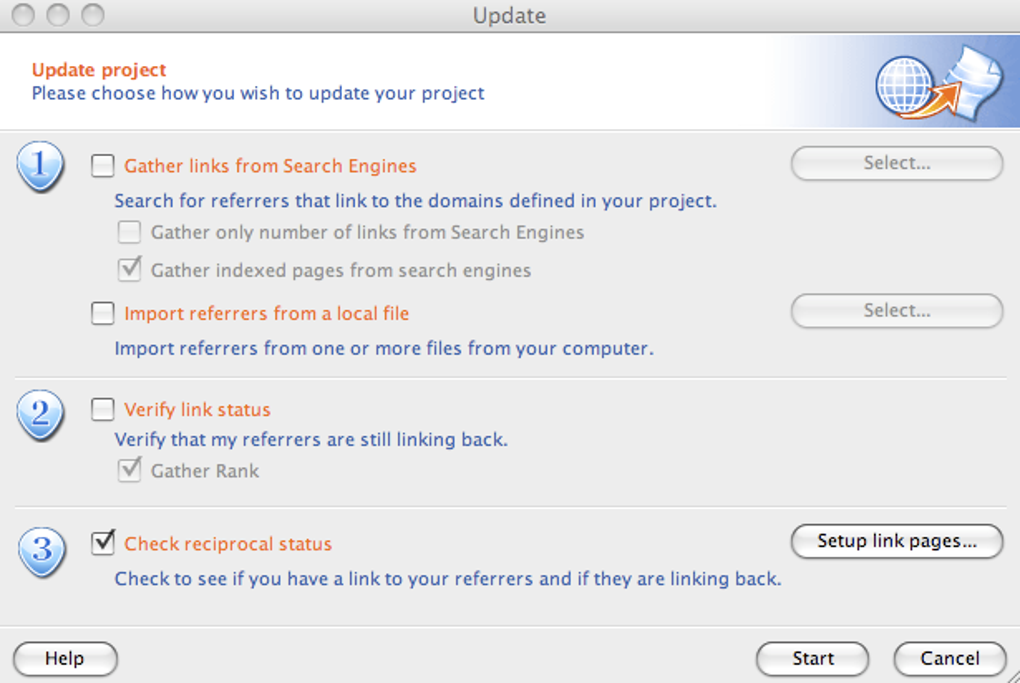Open Setup link pages dialog
The width and height of the screenshot is (1020, 683).
coord(896,541)
